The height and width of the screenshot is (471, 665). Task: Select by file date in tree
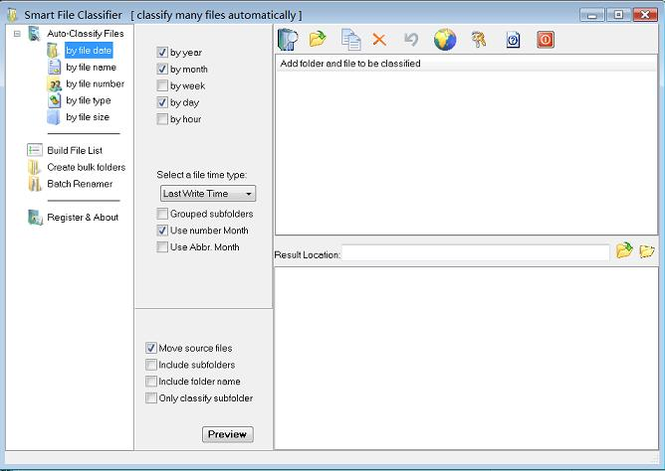(x=89, y=50)
